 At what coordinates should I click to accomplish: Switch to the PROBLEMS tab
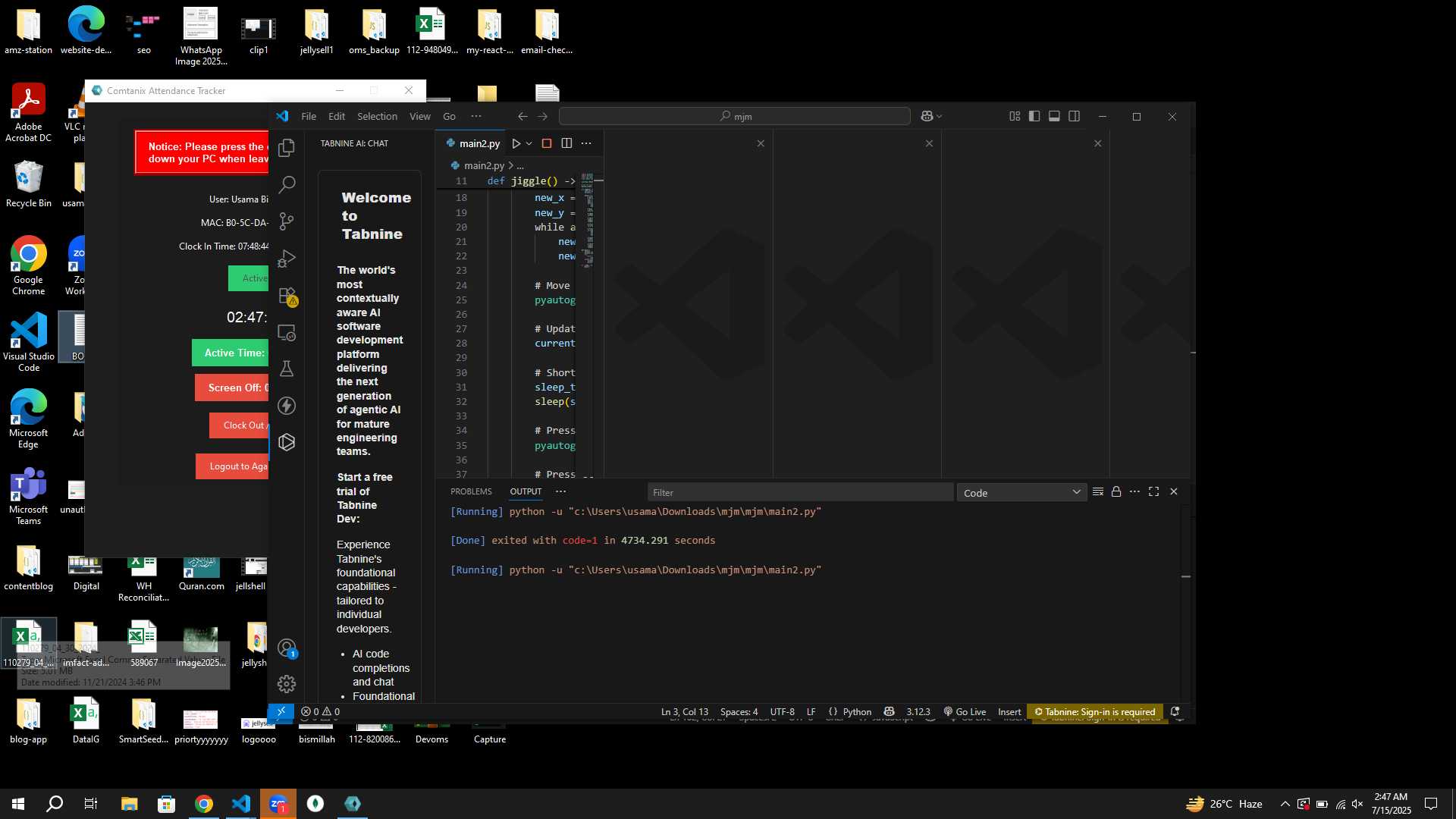(x=471, y=491)
